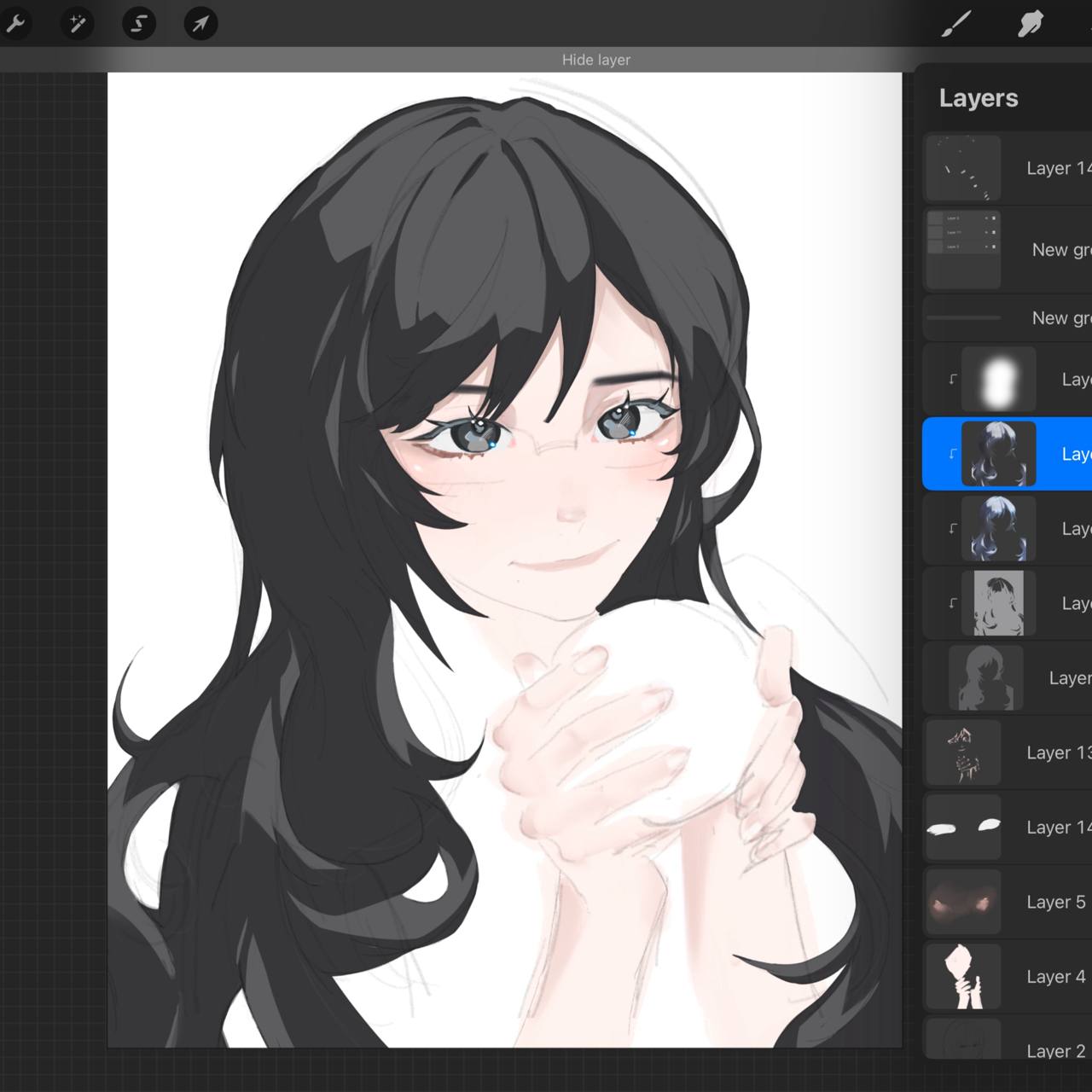
Task: Select the Transform arrow tool
Action: (200, 24)
